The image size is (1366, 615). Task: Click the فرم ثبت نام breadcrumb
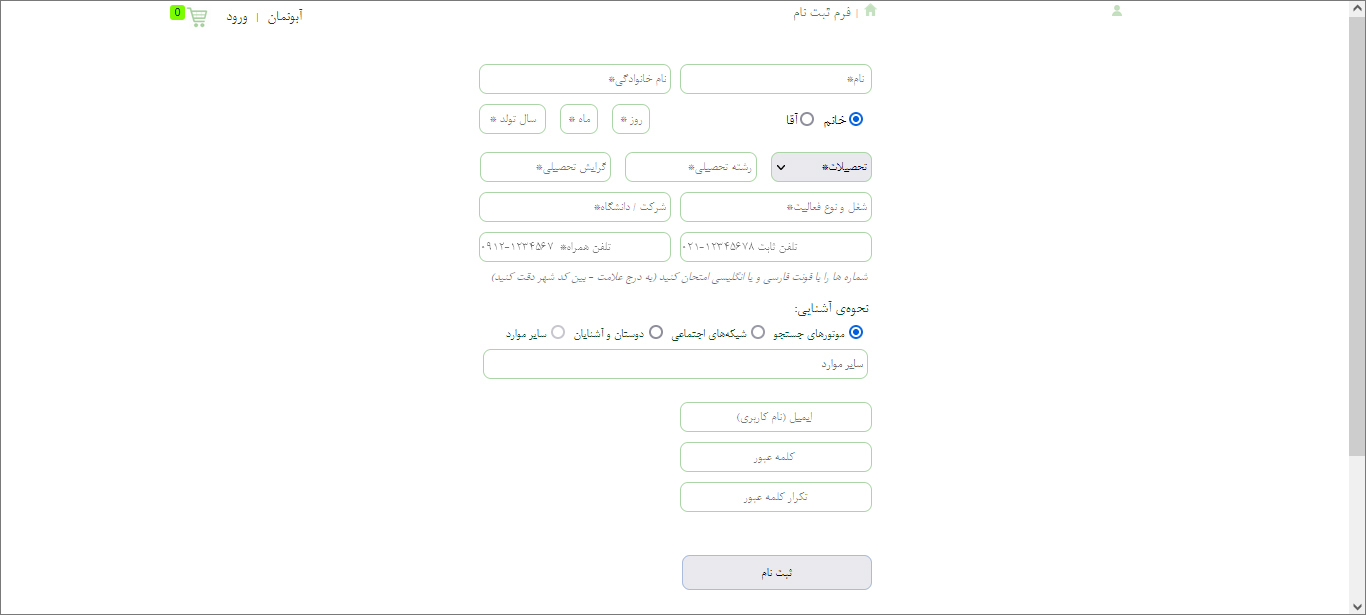821,13
